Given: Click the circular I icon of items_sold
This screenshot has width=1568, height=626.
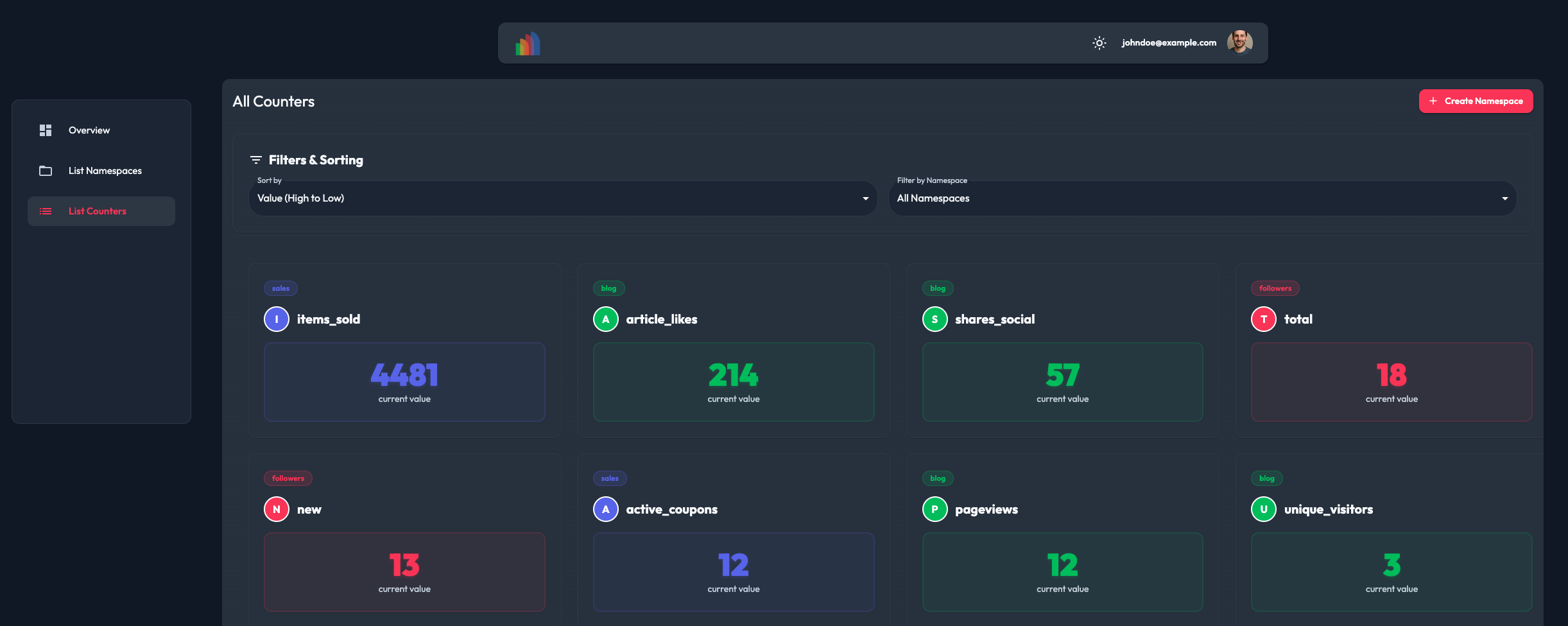Looking at the screenshot, I should click(276, 318).
